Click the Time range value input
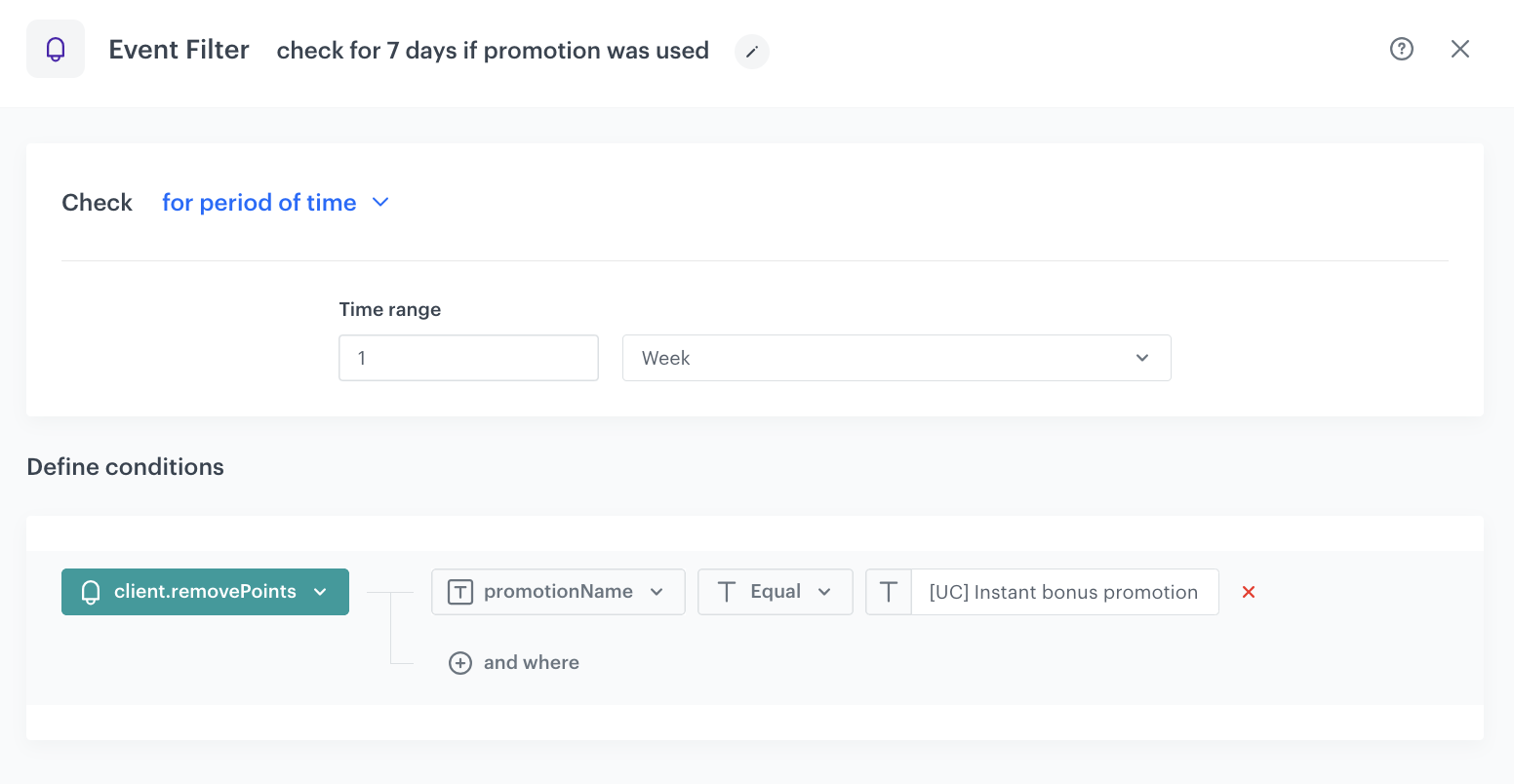 [468, 358]
